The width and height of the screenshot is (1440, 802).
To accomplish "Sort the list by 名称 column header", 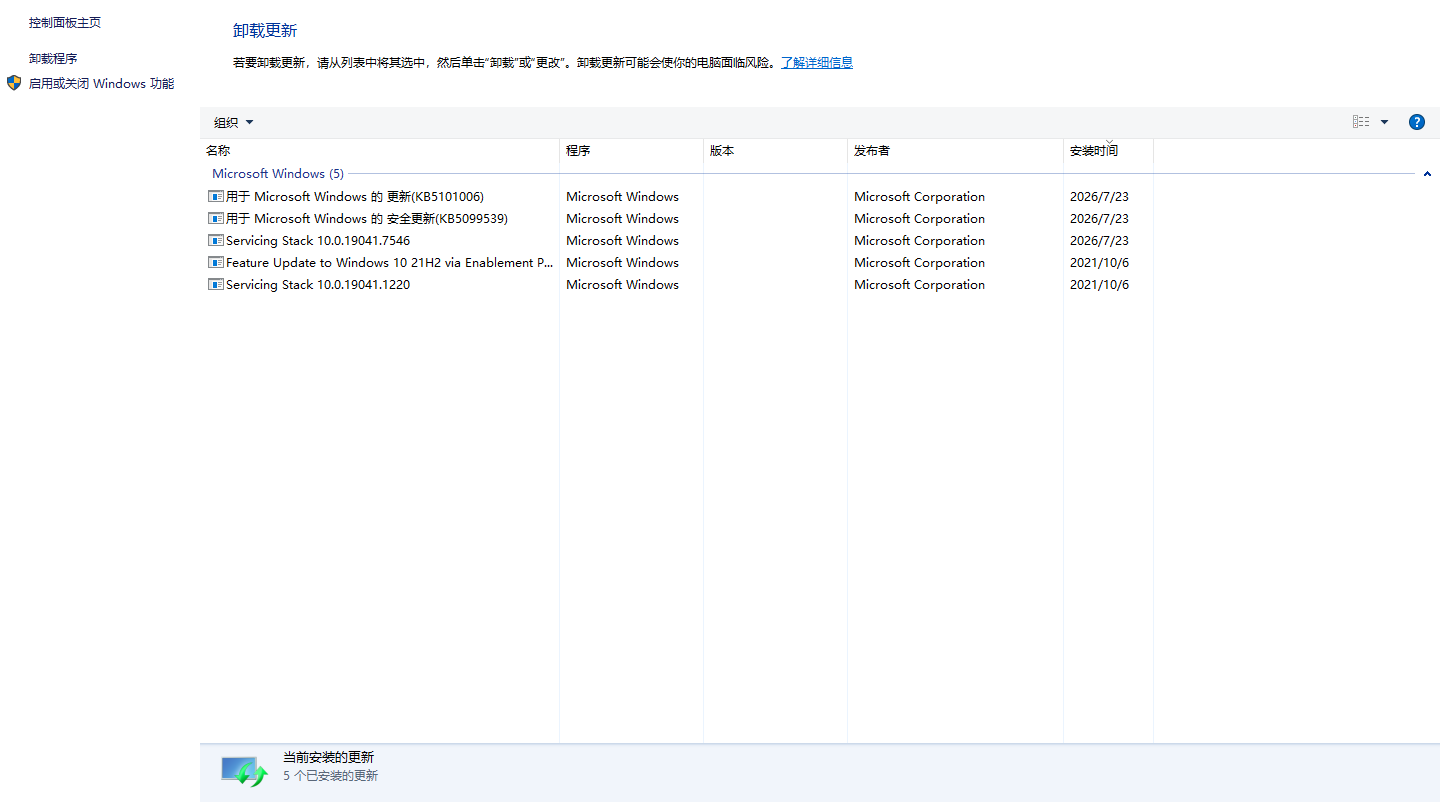I will pyautogui.click(x=380, y=151).
